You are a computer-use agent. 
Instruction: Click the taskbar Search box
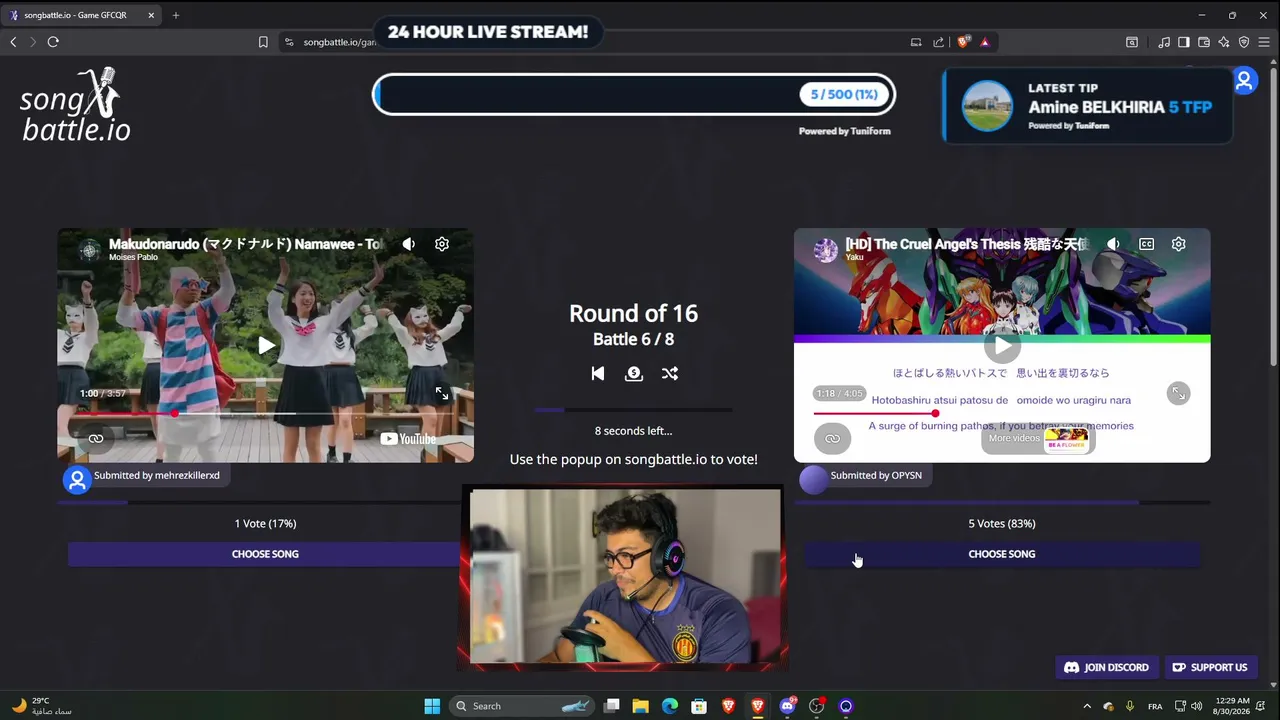(522, 706)
